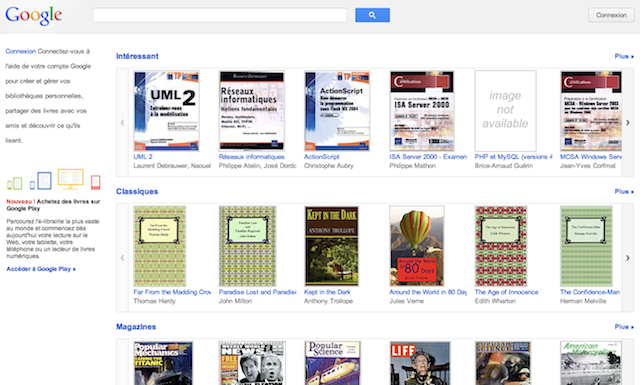The height and width of the screenshot is (385, 640).
Task: Open the Magazines section heading
Action: (x=136, y=327)
